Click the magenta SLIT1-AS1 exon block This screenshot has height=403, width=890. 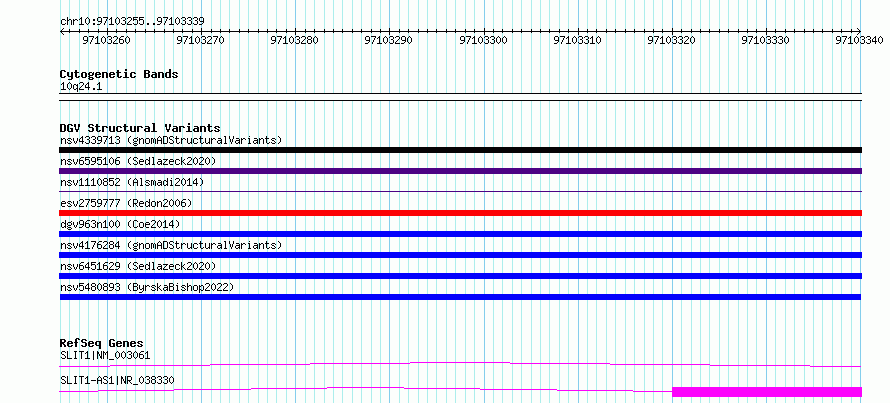(x=767, y=392)
